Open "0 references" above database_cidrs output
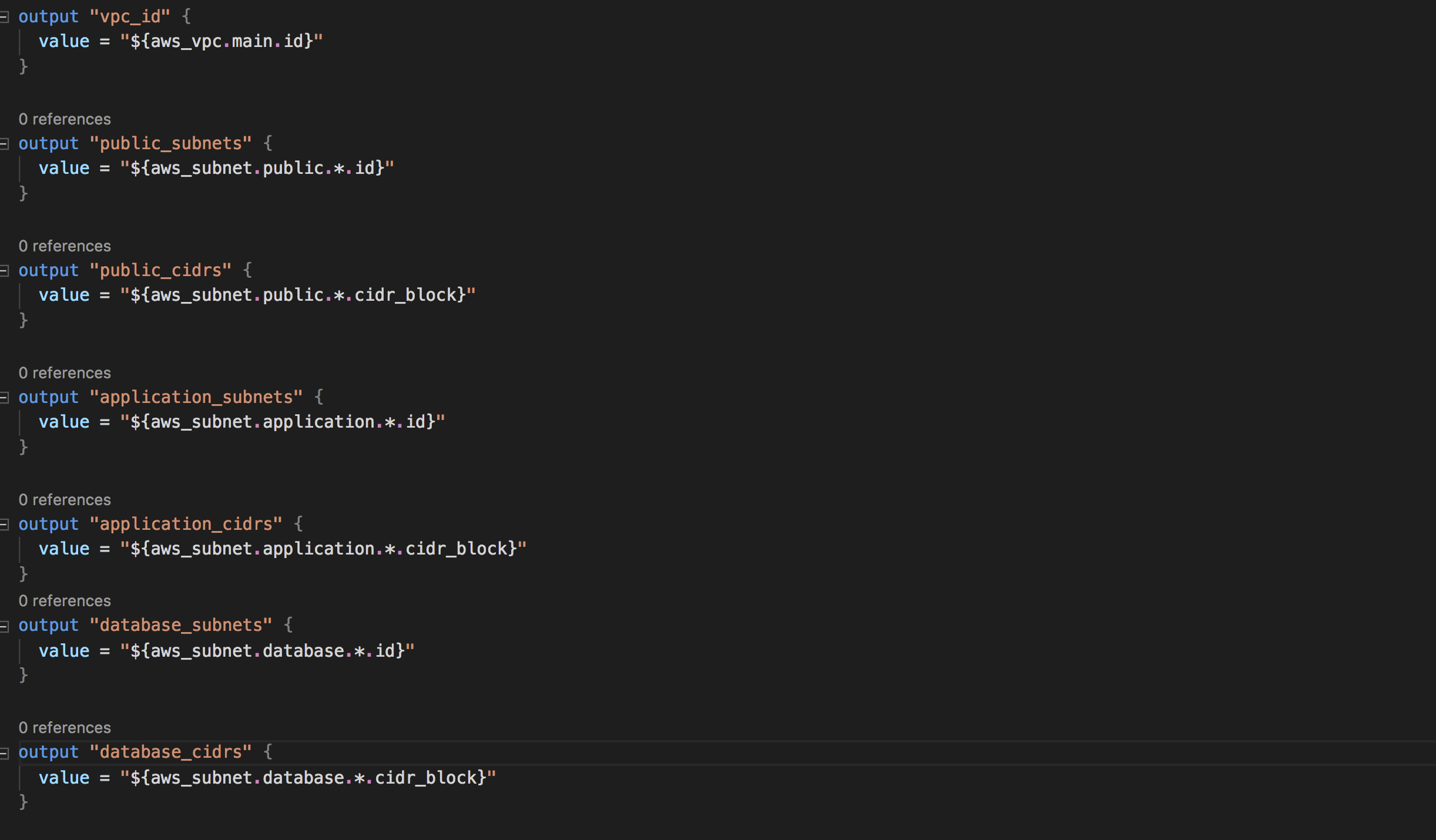 65,727
